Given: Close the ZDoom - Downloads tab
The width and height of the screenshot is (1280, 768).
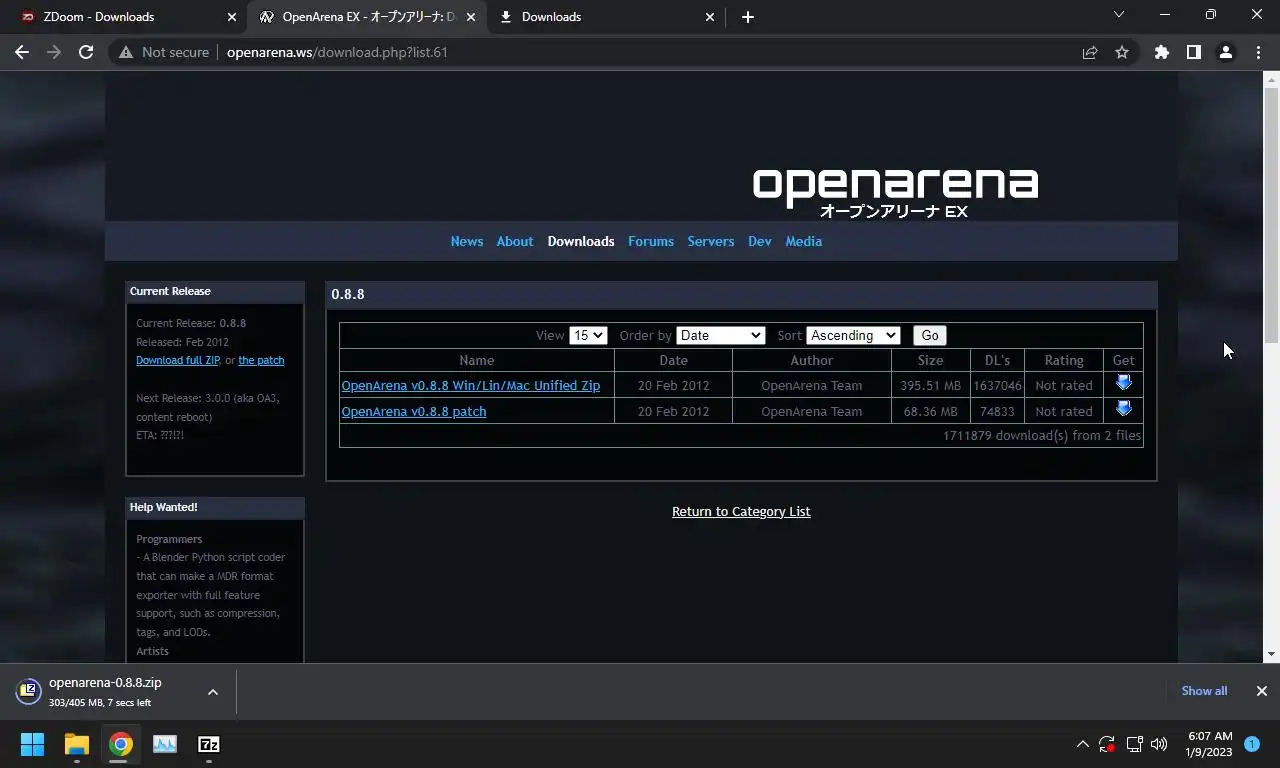Looking at the screenshot, I should click(232, 17).
